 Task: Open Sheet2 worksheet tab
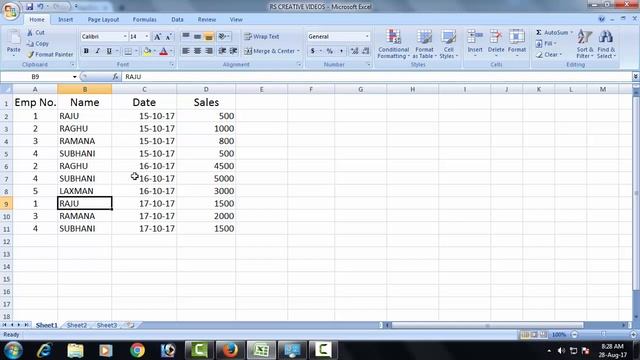77,325
